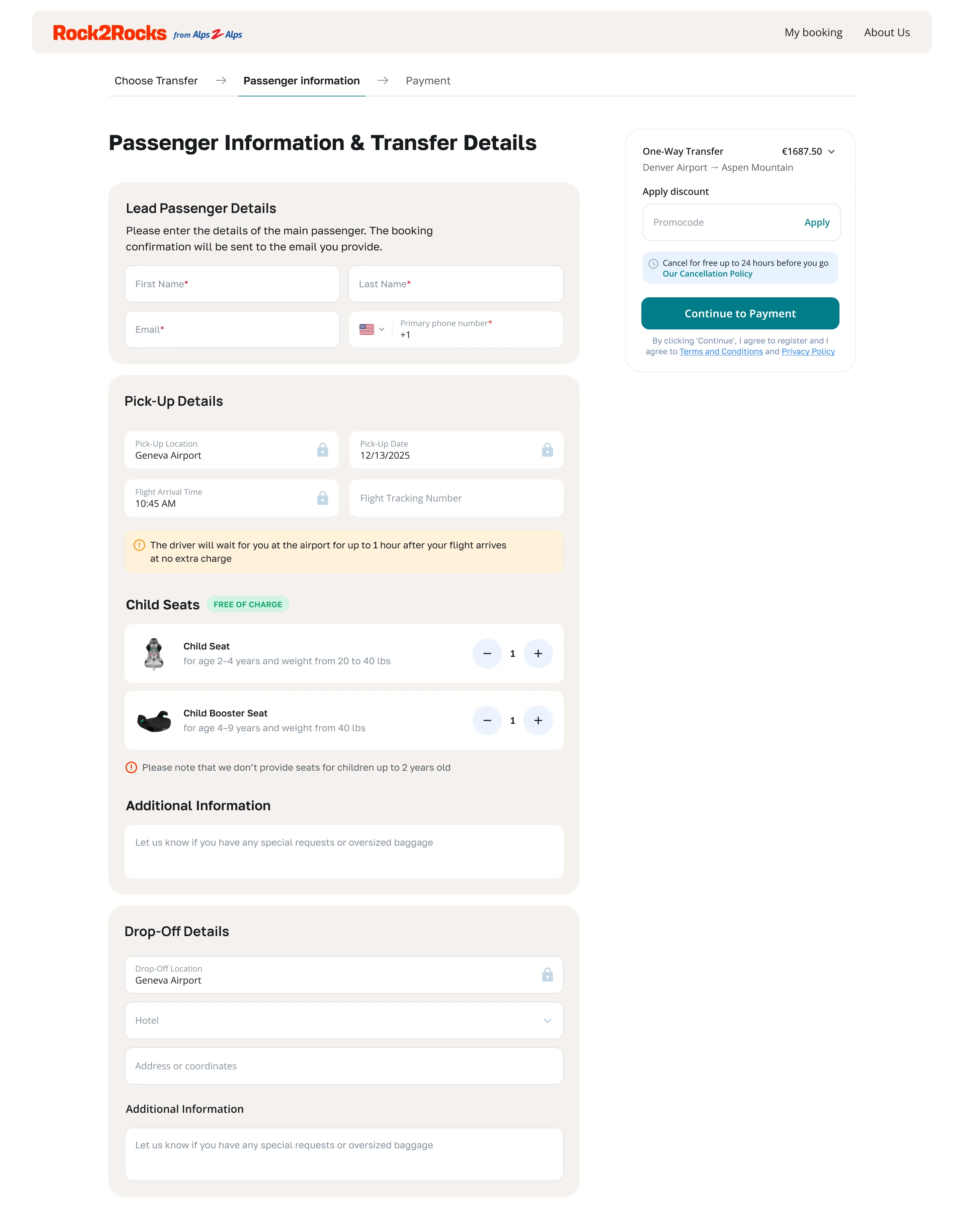Decrease the Child Booster Seat quantity
Image resolution: width=964 pixels, height=1232 pixels.
[487, 720]
